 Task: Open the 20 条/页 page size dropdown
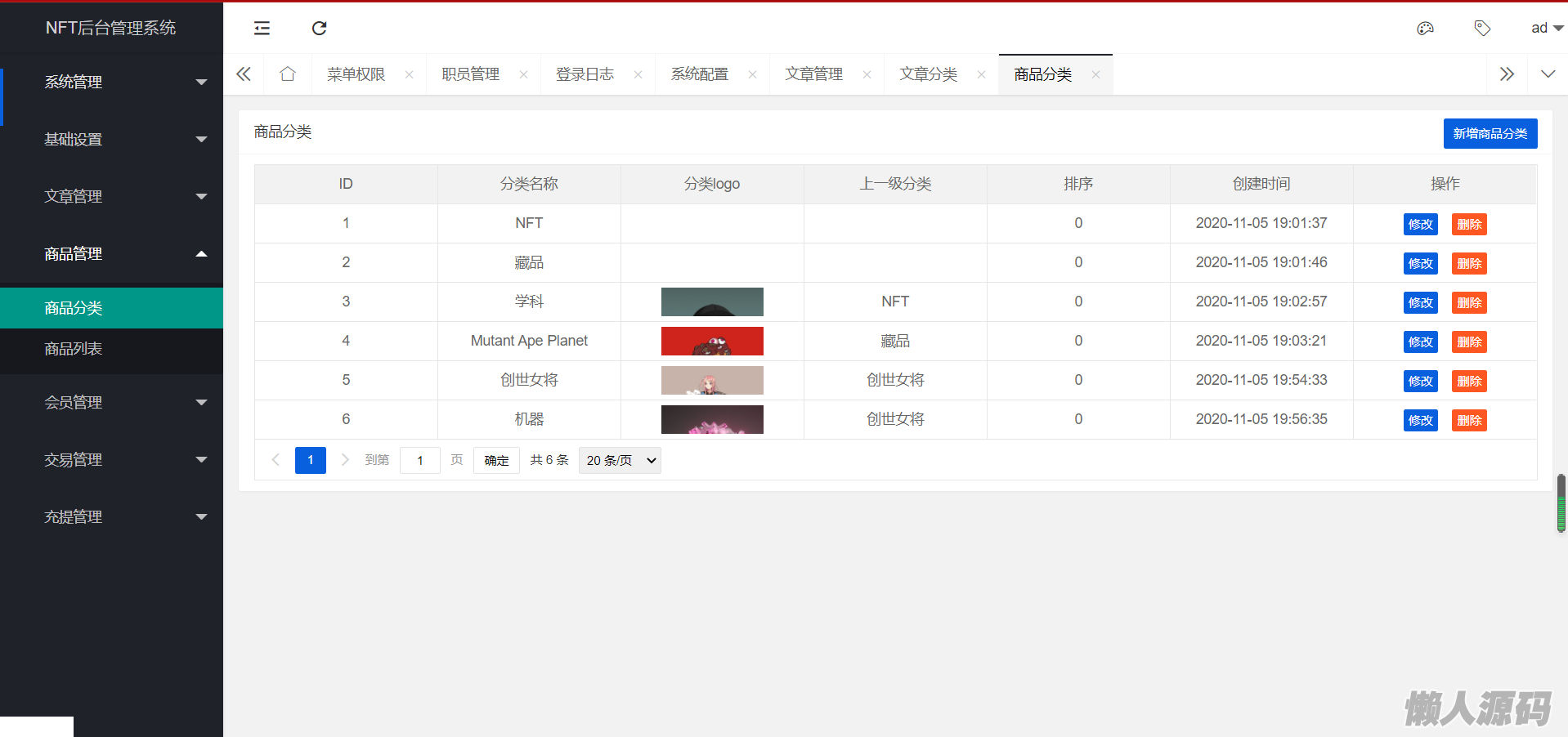[x=620, y=461]
